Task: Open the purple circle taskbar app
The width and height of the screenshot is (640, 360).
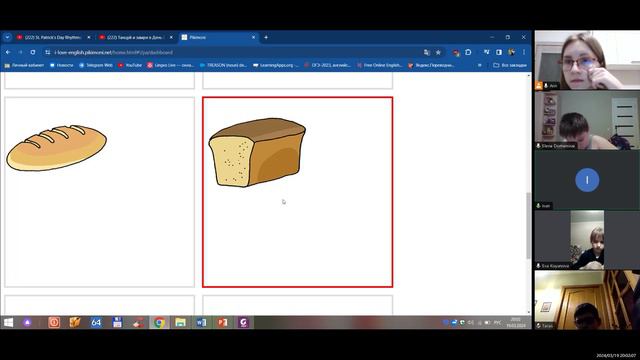Action: point(27,322)
